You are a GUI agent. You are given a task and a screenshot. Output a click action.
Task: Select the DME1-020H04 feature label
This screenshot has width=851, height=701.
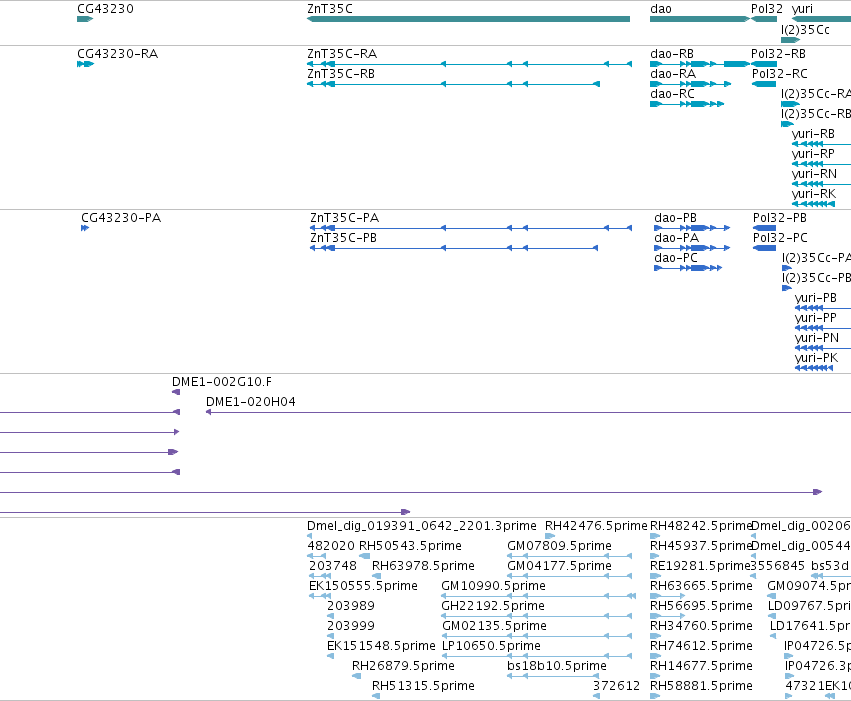click(x=251, y=402)
